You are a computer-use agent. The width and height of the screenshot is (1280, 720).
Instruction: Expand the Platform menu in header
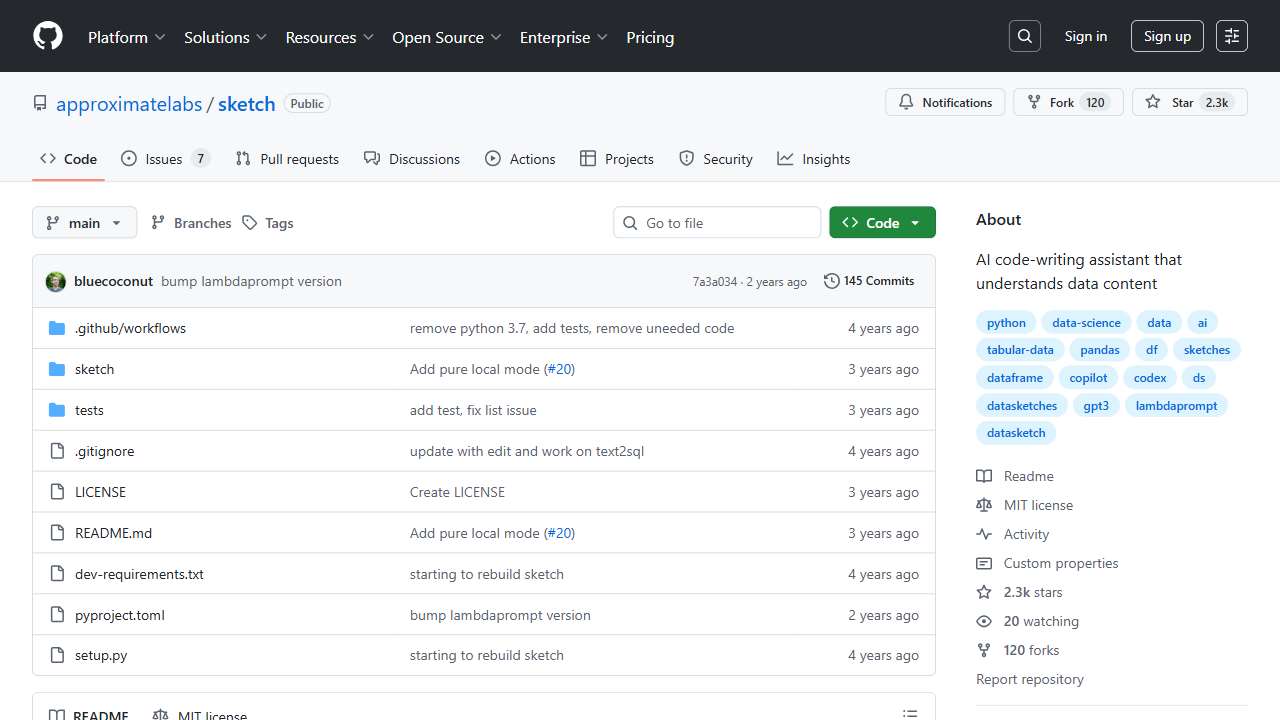127,37
